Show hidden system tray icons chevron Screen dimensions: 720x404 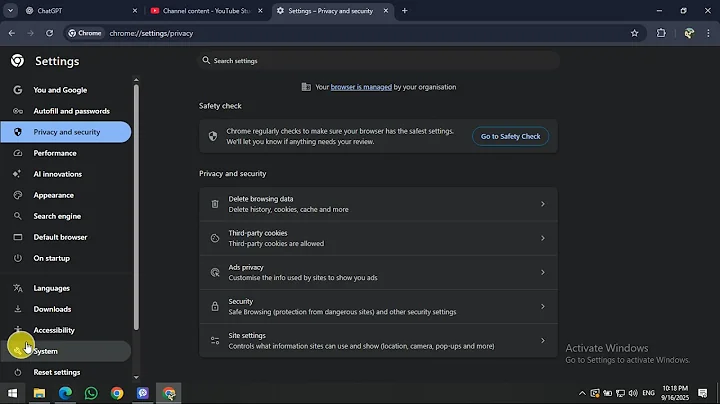[x=582, y=393]
